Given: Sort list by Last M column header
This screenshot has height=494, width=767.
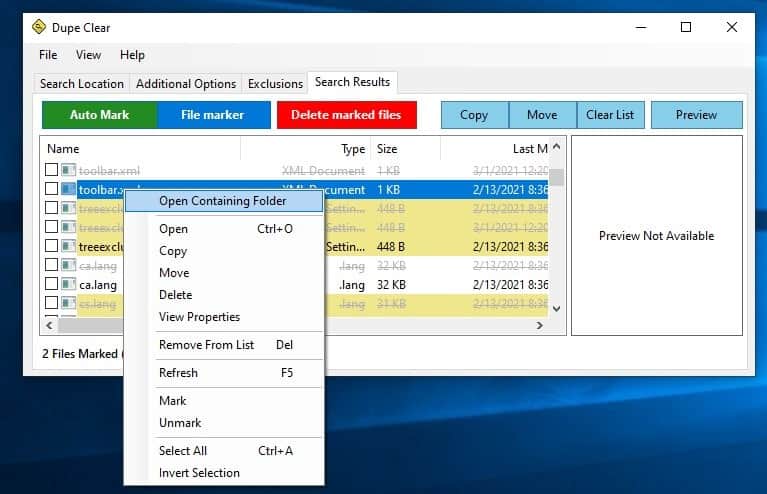Looking at the screenshot, I should pyautogui.click(x=495, y=149).
